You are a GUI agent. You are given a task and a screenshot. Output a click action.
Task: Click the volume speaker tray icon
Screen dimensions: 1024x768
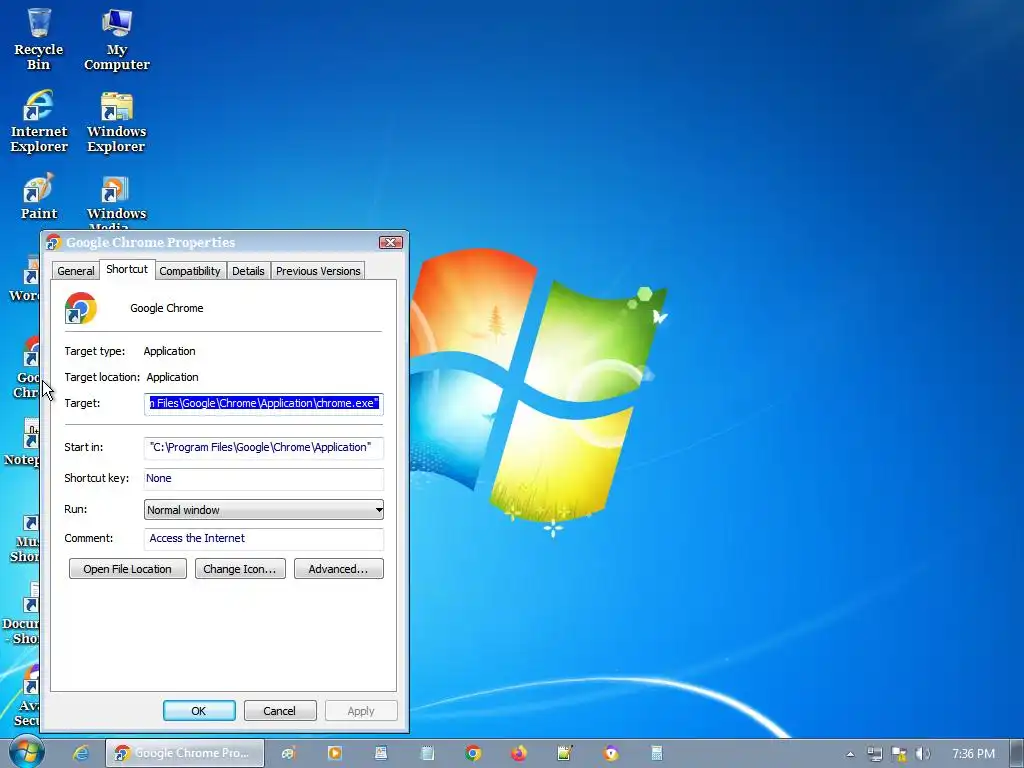click(x=923, y=754)
